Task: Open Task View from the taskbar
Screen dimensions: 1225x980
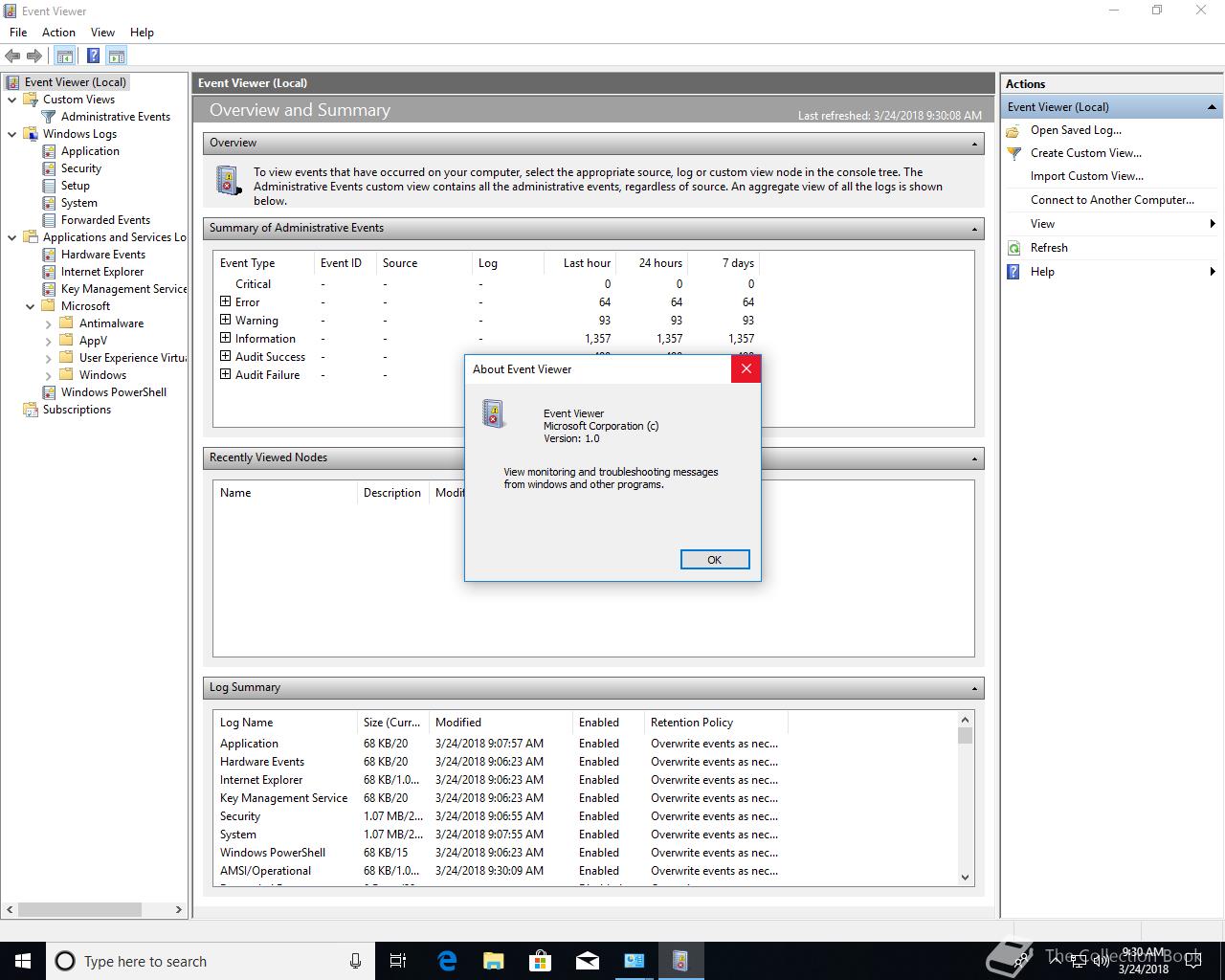Action: click(398, 961)
